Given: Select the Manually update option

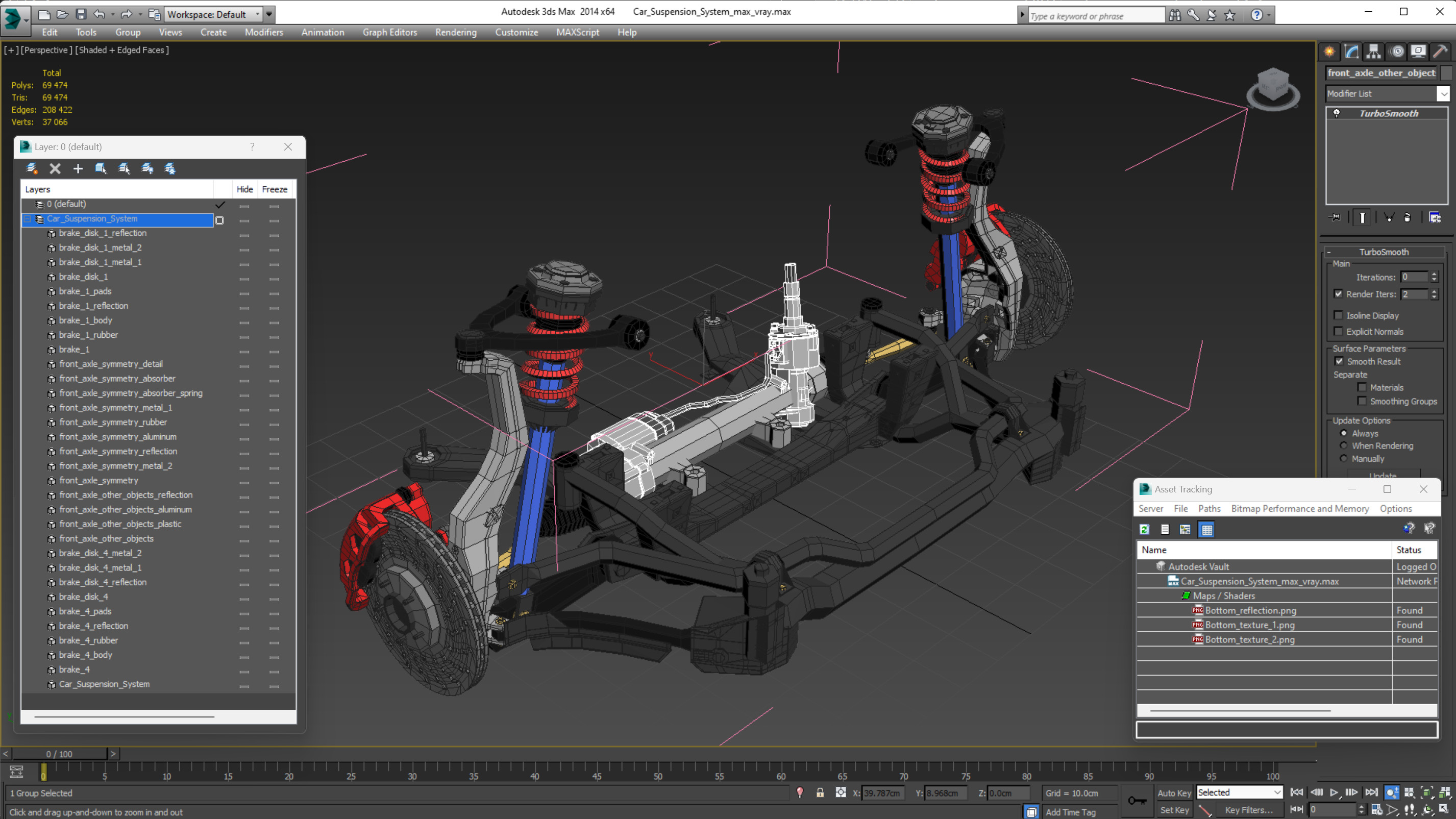Looking at the screenshot, I should [1344, 459].
